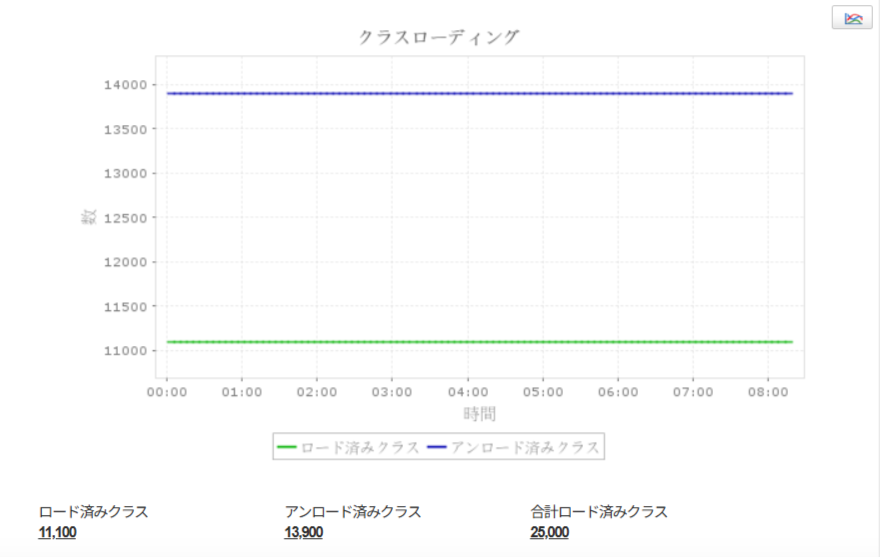Screen dimensions: 880x557
Task: Click the 08:00 time axis label
Action: tap(768, 392)
